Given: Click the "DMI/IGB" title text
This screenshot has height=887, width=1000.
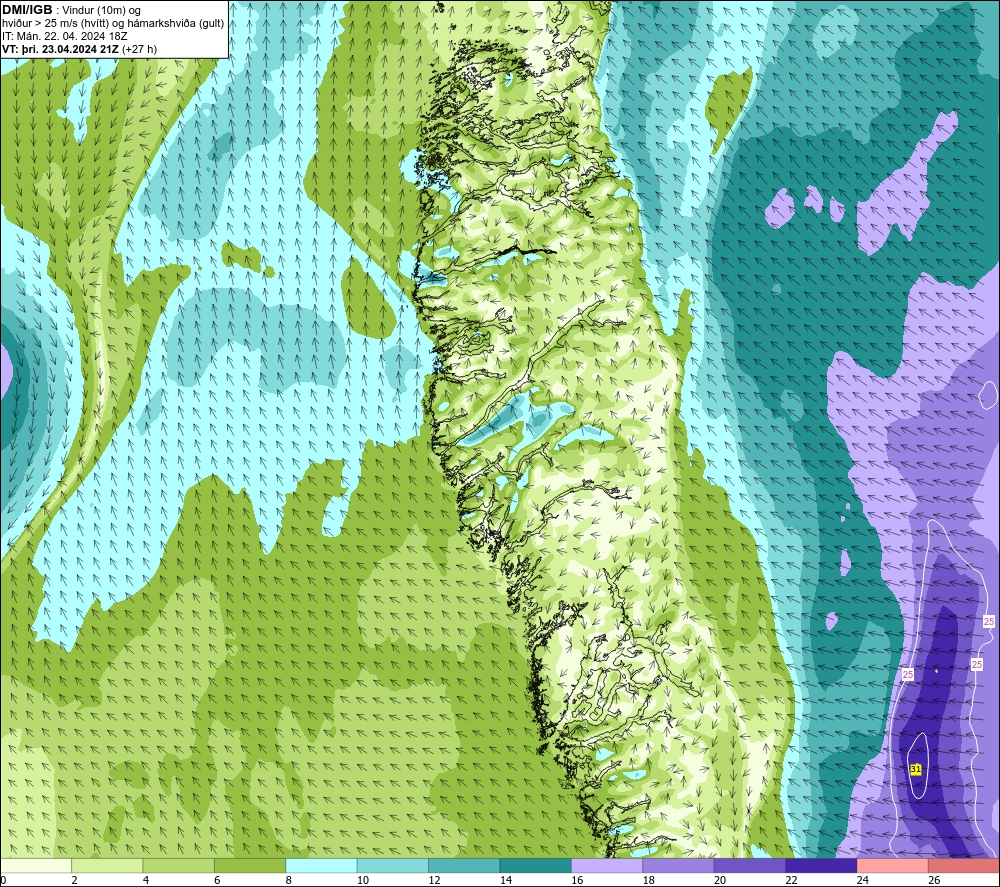Looking at the screenshot, I should [x=27, y=10].
